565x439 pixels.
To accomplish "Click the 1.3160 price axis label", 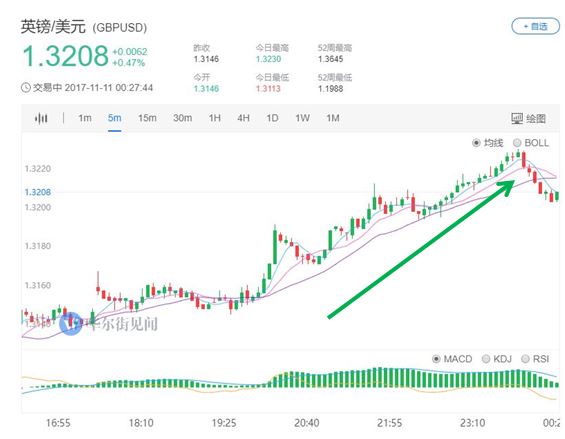I will click(37, 285).
